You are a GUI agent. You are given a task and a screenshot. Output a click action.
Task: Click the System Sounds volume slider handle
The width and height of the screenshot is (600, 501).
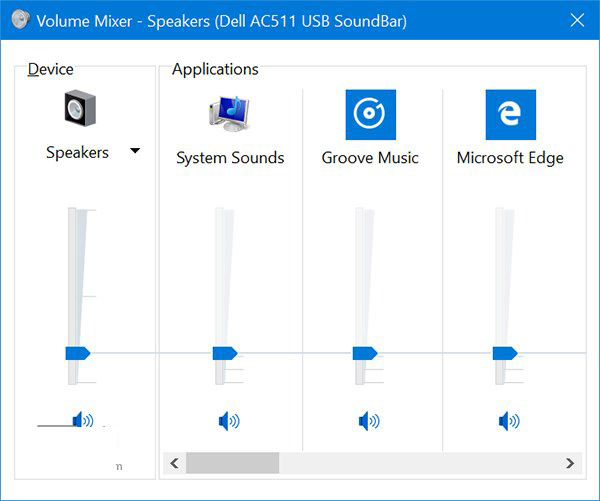click(x=224, y=353)
